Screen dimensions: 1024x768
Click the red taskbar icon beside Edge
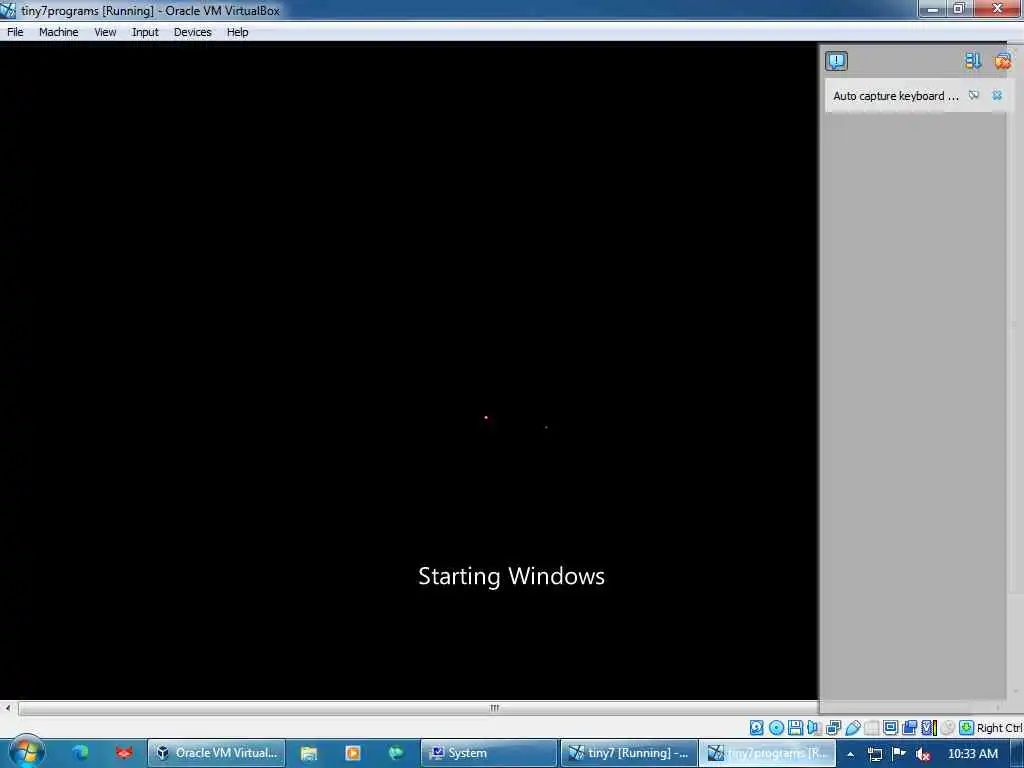click(x=123, y=753)
